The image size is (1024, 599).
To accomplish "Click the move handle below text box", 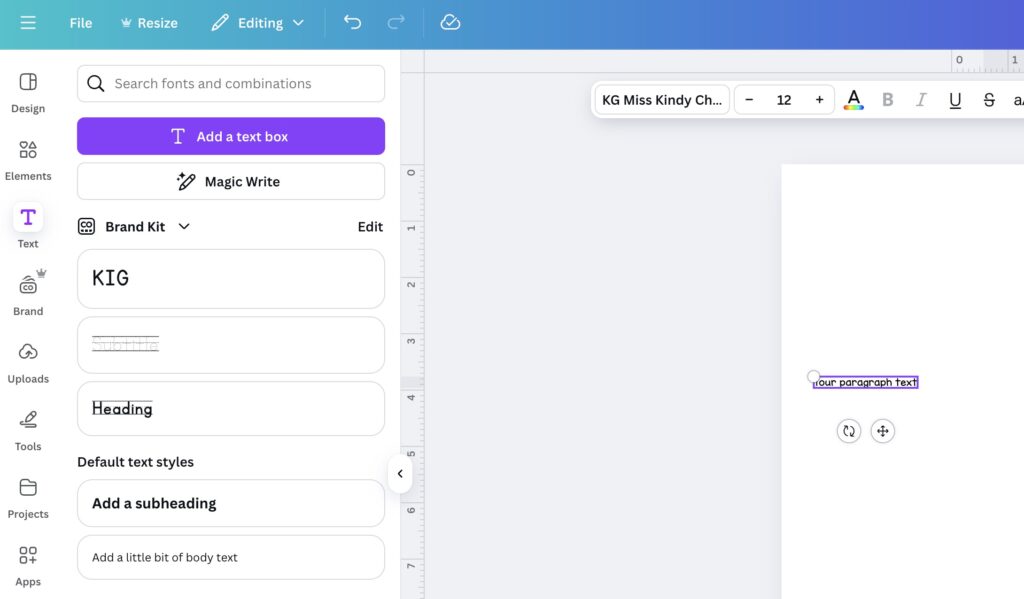I will (882, 431).
